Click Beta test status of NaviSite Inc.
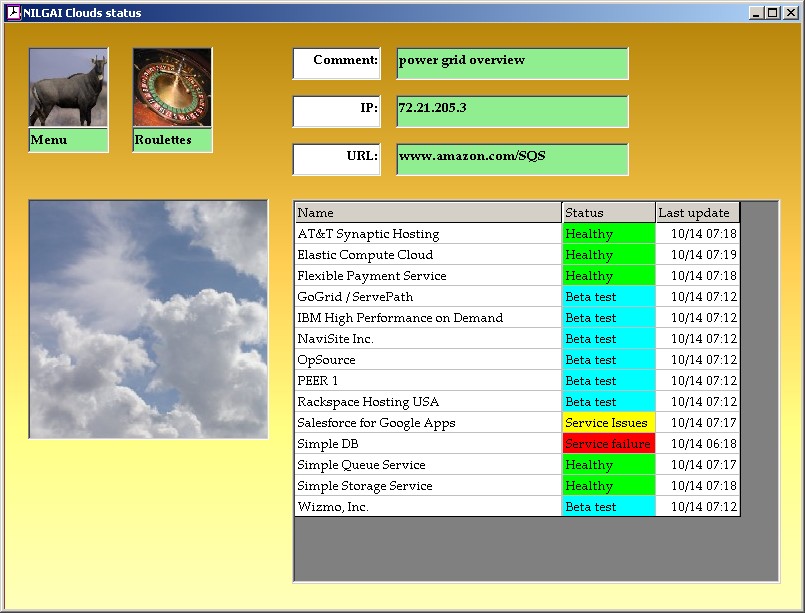805x613 pixels. click(x=609, y=339)
